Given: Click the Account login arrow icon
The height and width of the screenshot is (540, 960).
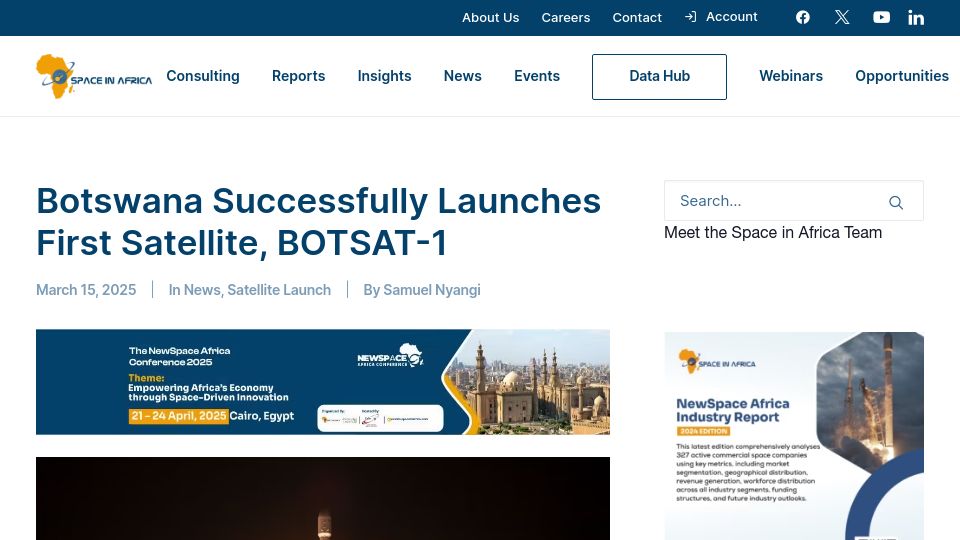Looking at the screenshot, I should click(x=691, y=17).
